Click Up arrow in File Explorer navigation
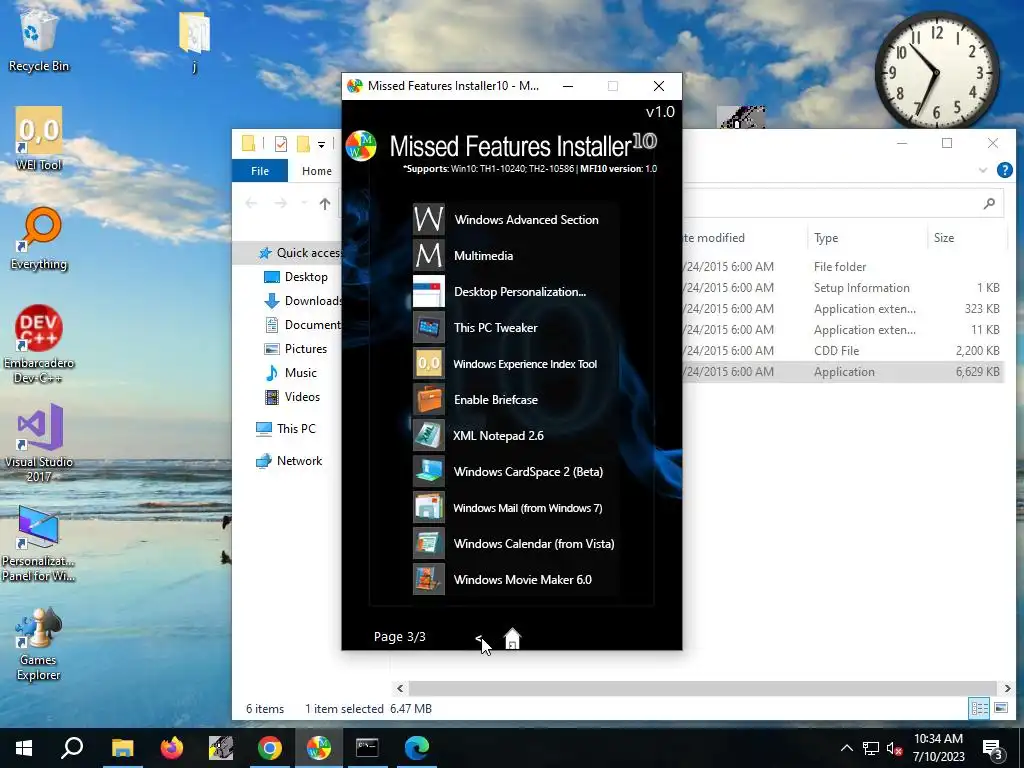The width and height of the screenshot is (1024, 768). (x=325, y=204)
